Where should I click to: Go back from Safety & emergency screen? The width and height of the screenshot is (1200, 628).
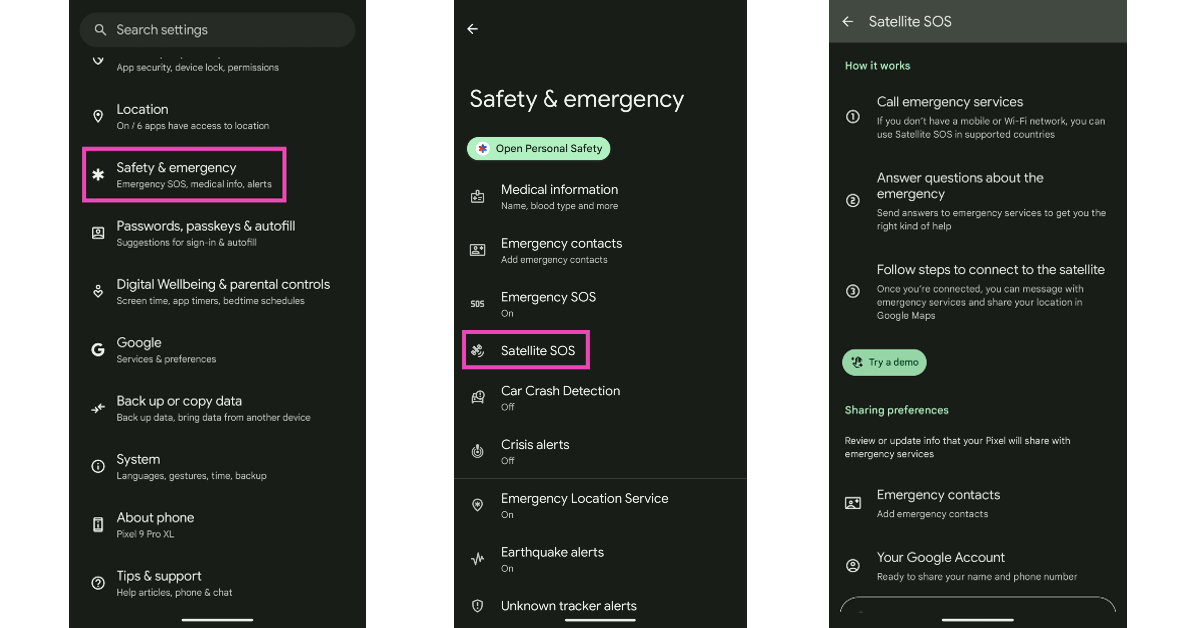(473, 29)
